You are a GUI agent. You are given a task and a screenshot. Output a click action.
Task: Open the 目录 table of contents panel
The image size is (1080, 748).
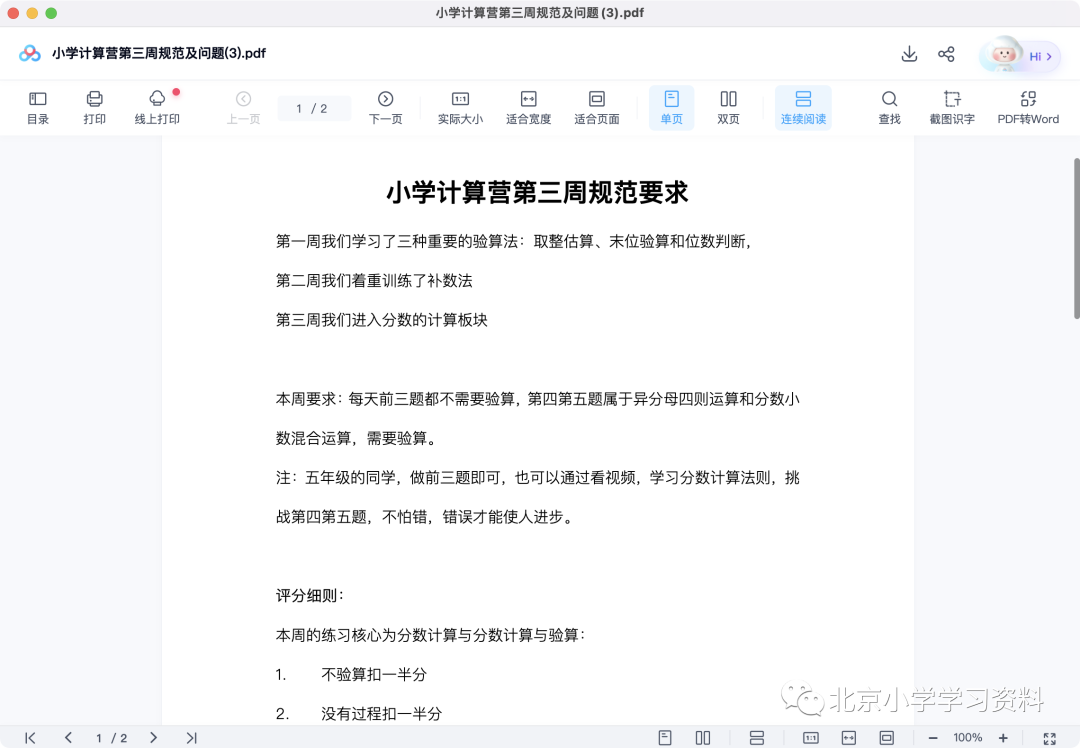38,108
